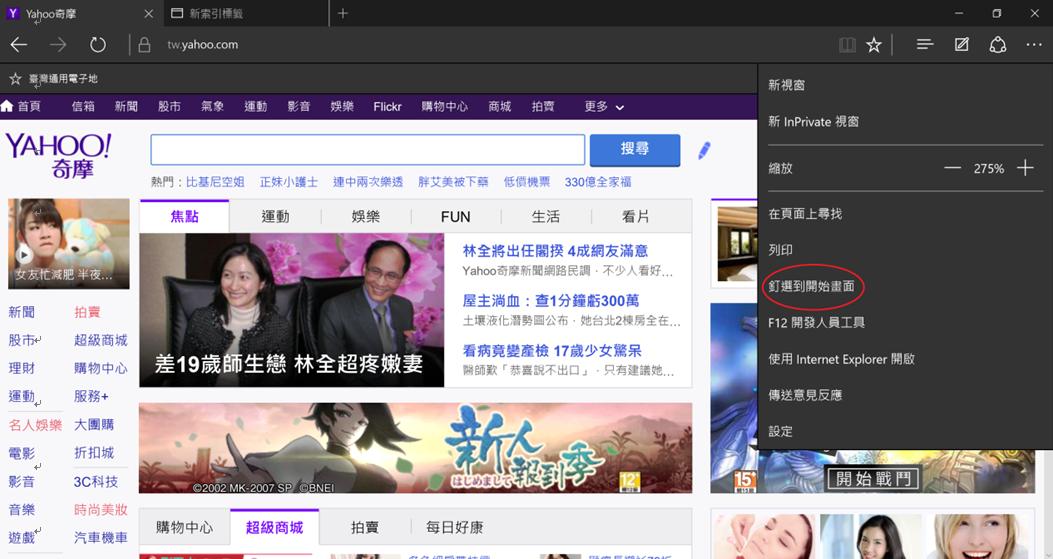Open the 信箱 link in navigation

83,106
